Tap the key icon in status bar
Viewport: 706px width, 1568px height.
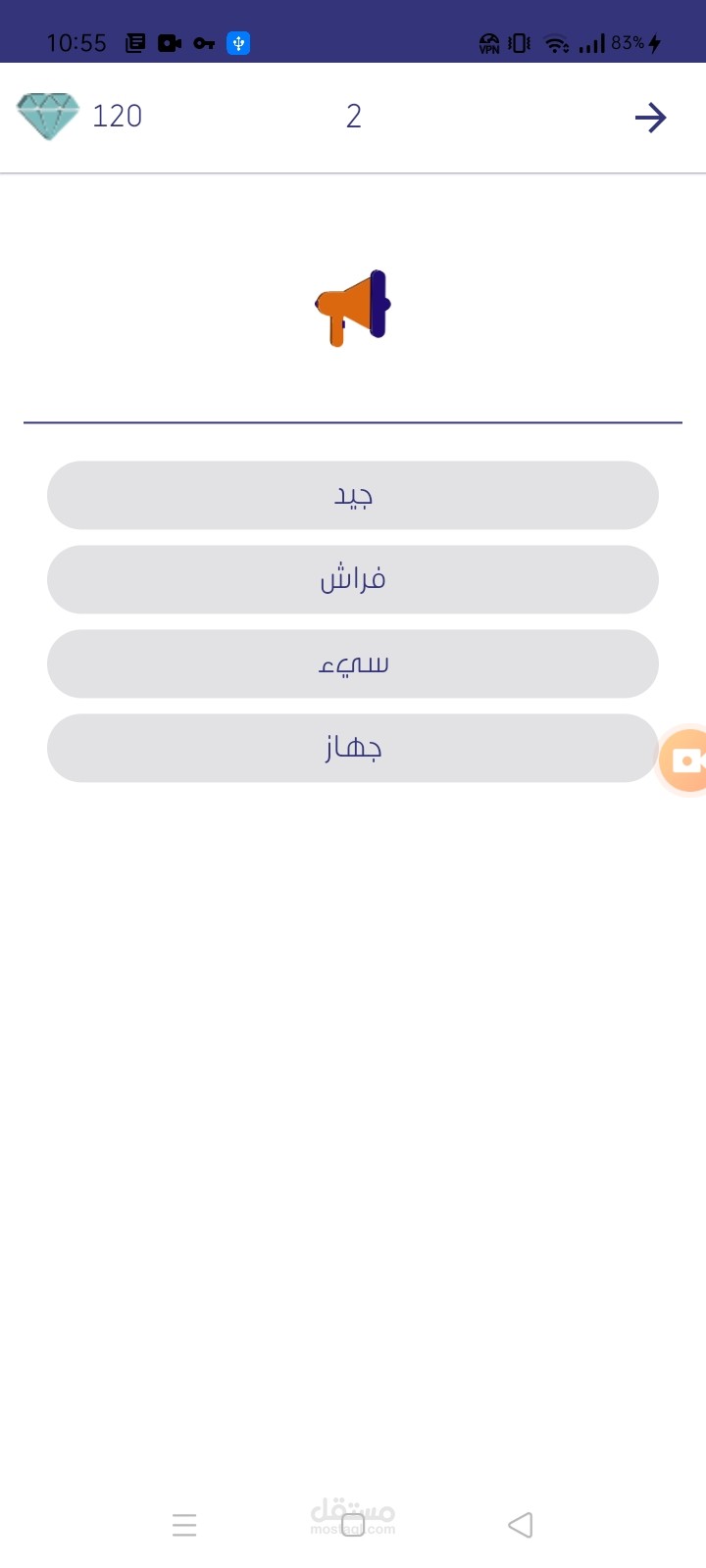(204, 43)
